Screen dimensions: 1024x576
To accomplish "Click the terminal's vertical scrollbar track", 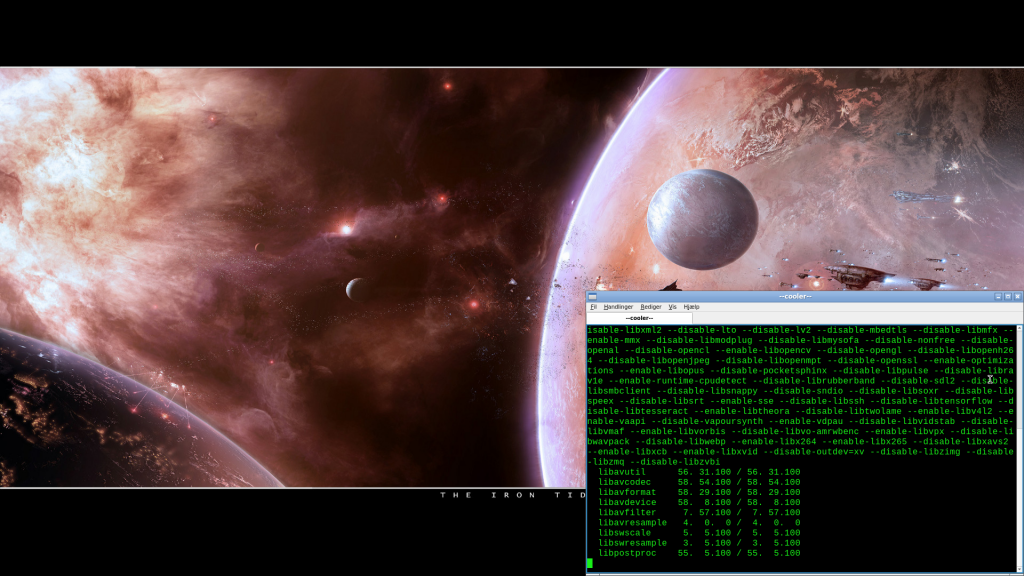I will 1019,450.
